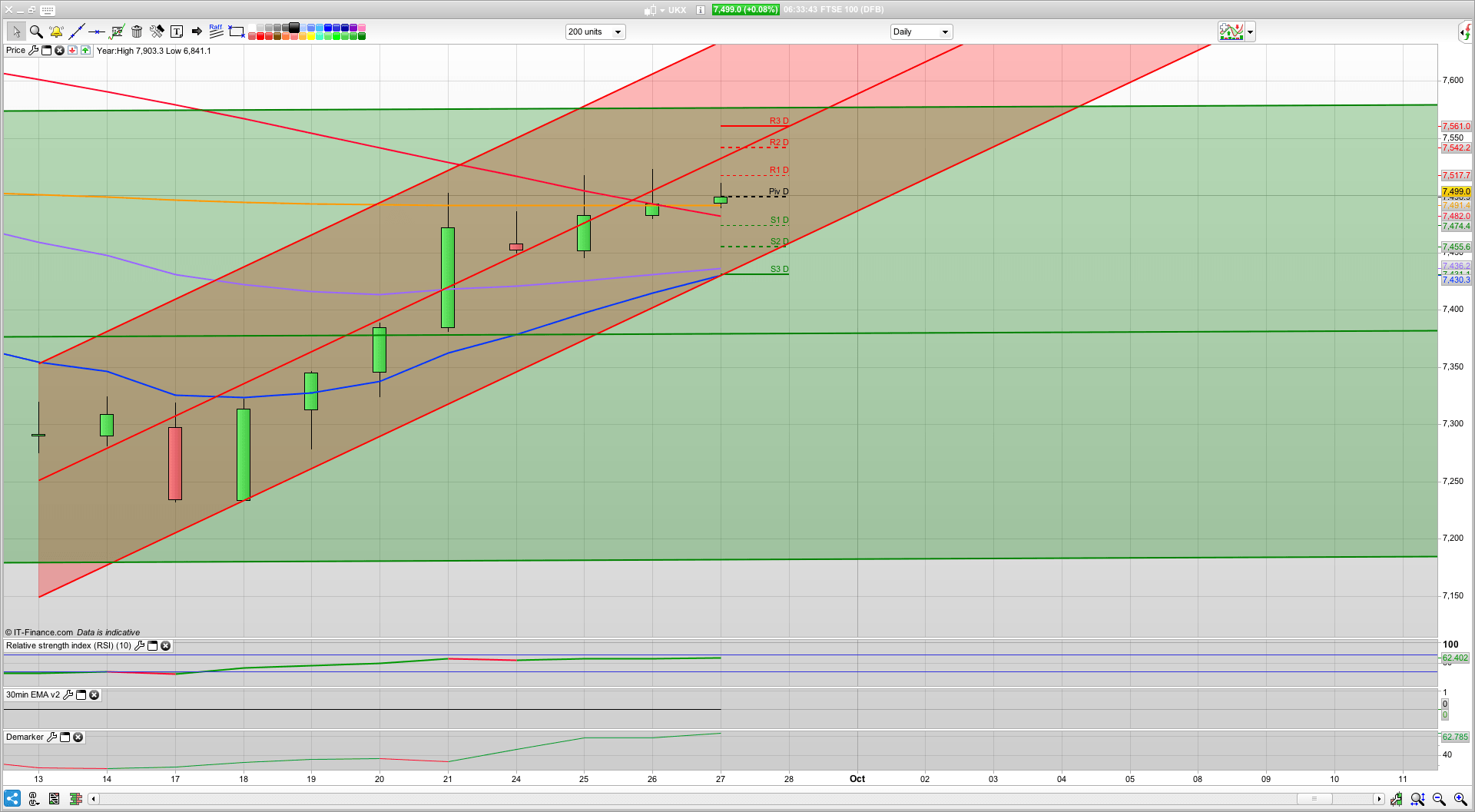Image resolution: width=1475 pixels, height=812 pixels.
Task: Select the text annotation tool
Action: (177, 31)
